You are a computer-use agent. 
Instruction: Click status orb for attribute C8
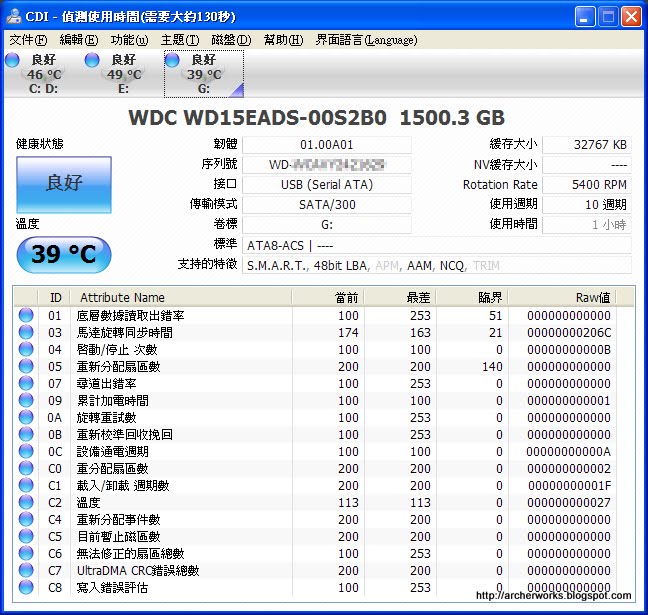pos(26,587)
